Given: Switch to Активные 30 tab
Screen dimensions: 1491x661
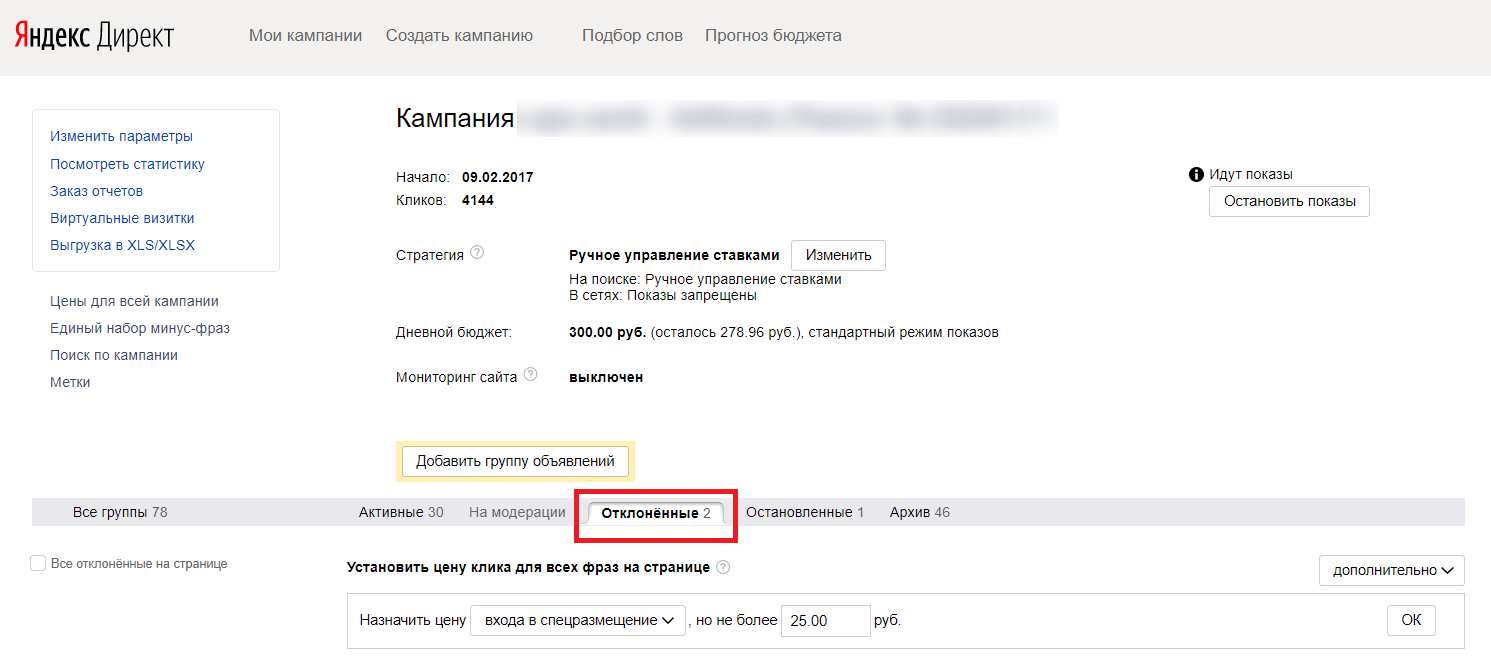Looking at the screenshot, I should pos(400,512).
